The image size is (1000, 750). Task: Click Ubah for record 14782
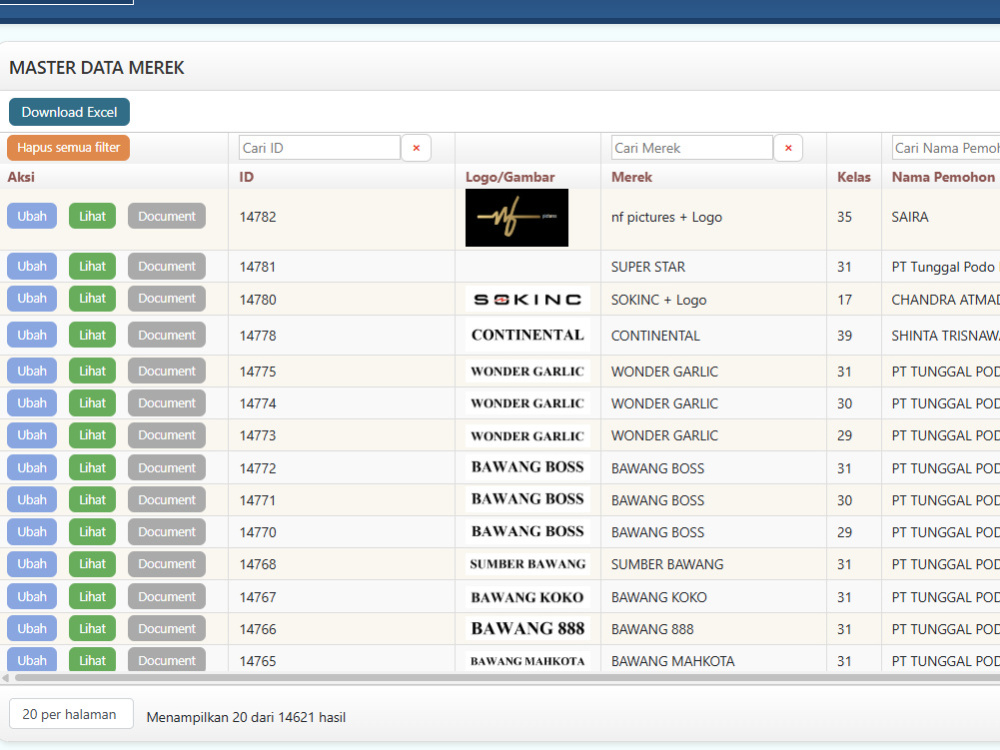(32, 216)
